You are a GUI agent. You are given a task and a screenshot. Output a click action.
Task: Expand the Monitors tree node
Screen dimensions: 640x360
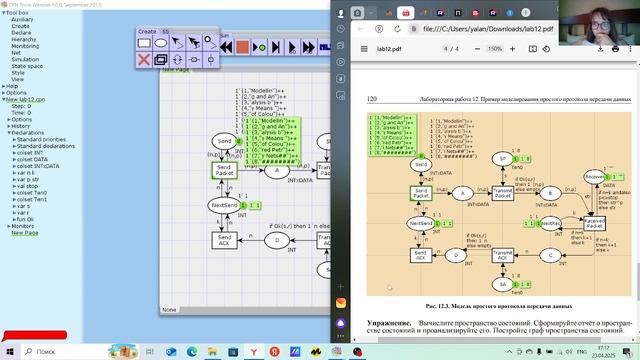pyautogui.click(x=9, y=226)
